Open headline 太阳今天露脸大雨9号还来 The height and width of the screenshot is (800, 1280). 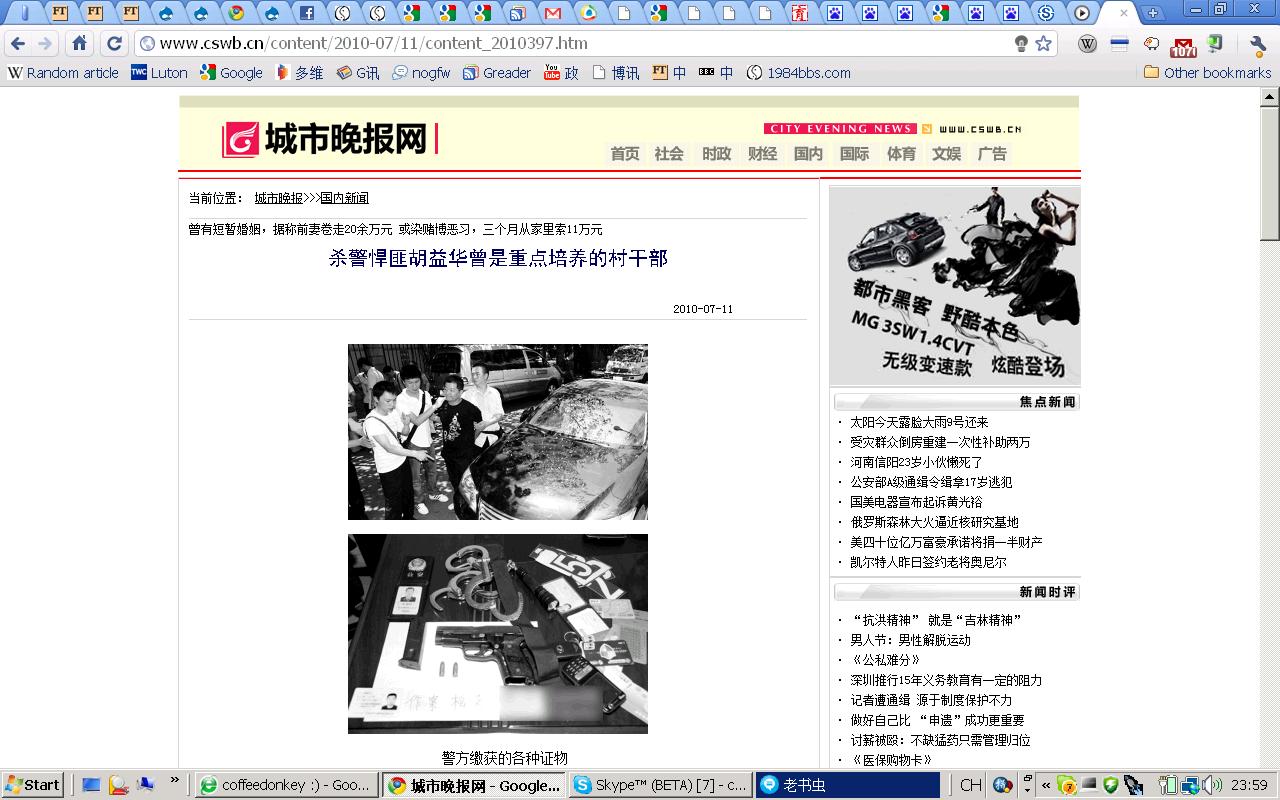919,422
